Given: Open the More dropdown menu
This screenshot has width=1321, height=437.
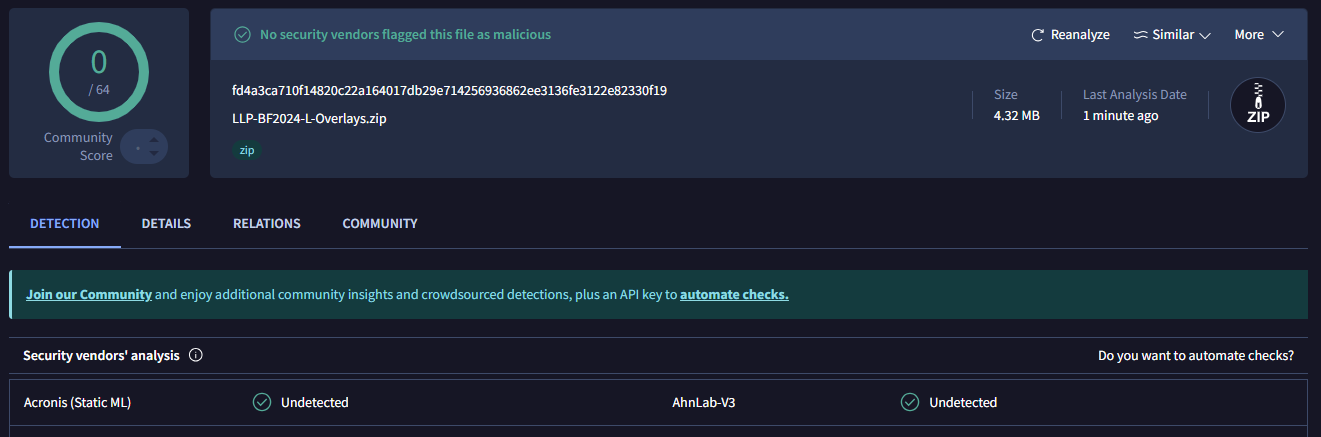Looking at the screenshot, I should tap(1259, 35).
